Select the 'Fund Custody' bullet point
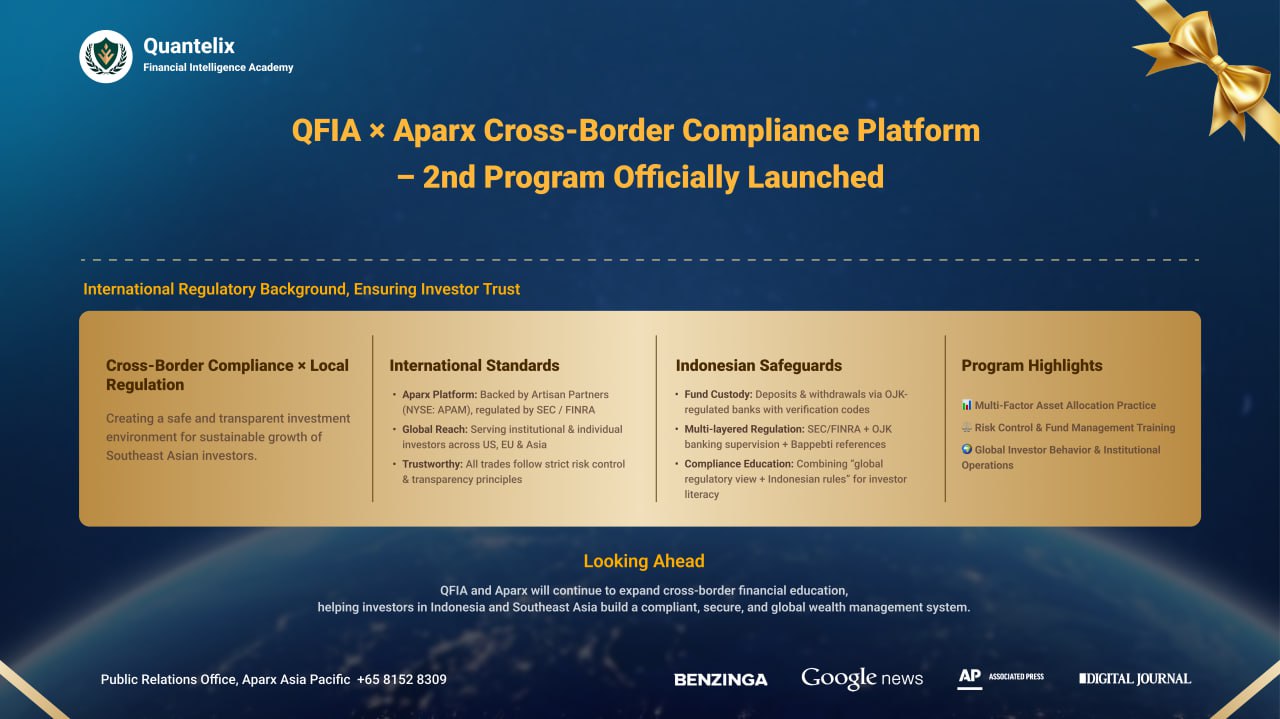The height and width of the screenshot is (719, 1280). point(792,402)
